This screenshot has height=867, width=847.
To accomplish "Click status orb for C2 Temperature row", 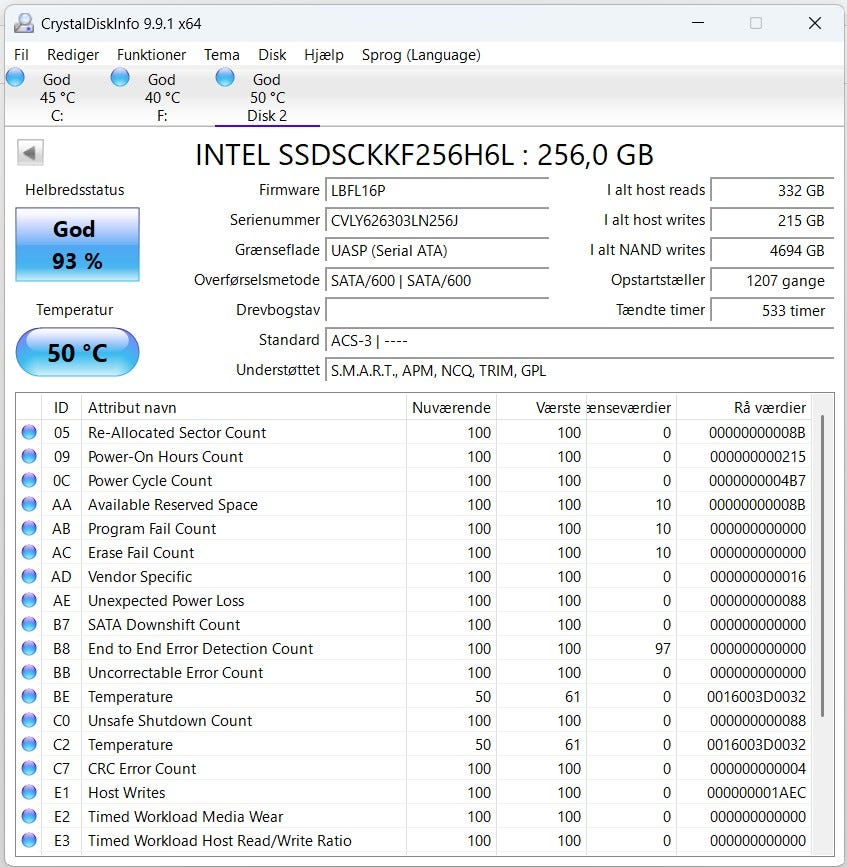I will click(x=29, y=744).
